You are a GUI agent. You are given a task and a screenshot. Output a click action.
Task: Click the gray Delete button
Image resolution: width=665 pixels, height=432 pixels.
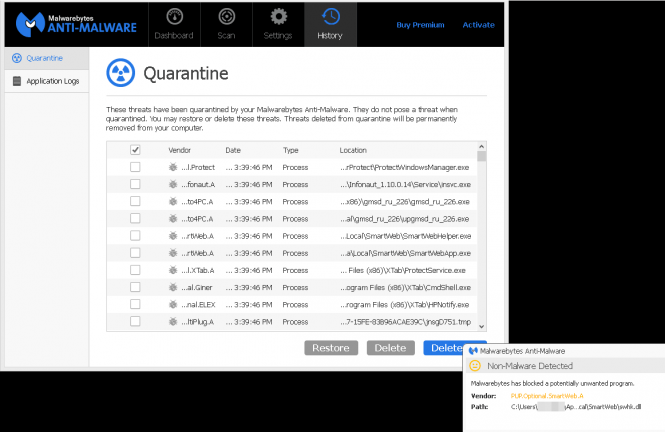390,348
